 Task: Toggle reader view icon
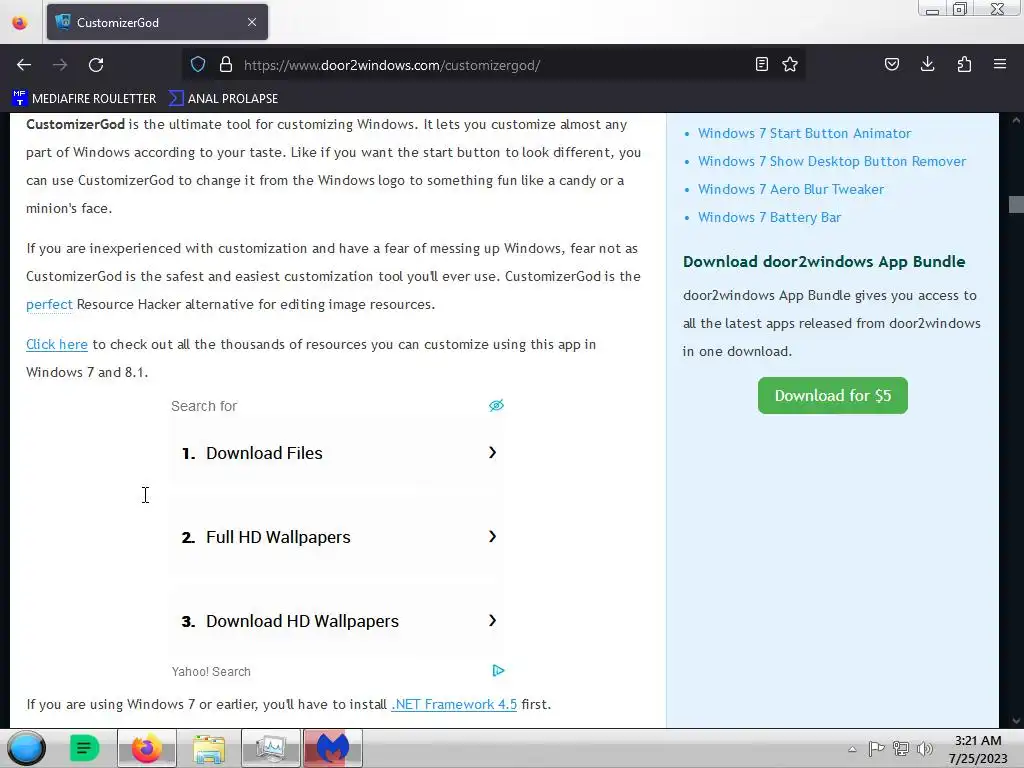(761, 64)
